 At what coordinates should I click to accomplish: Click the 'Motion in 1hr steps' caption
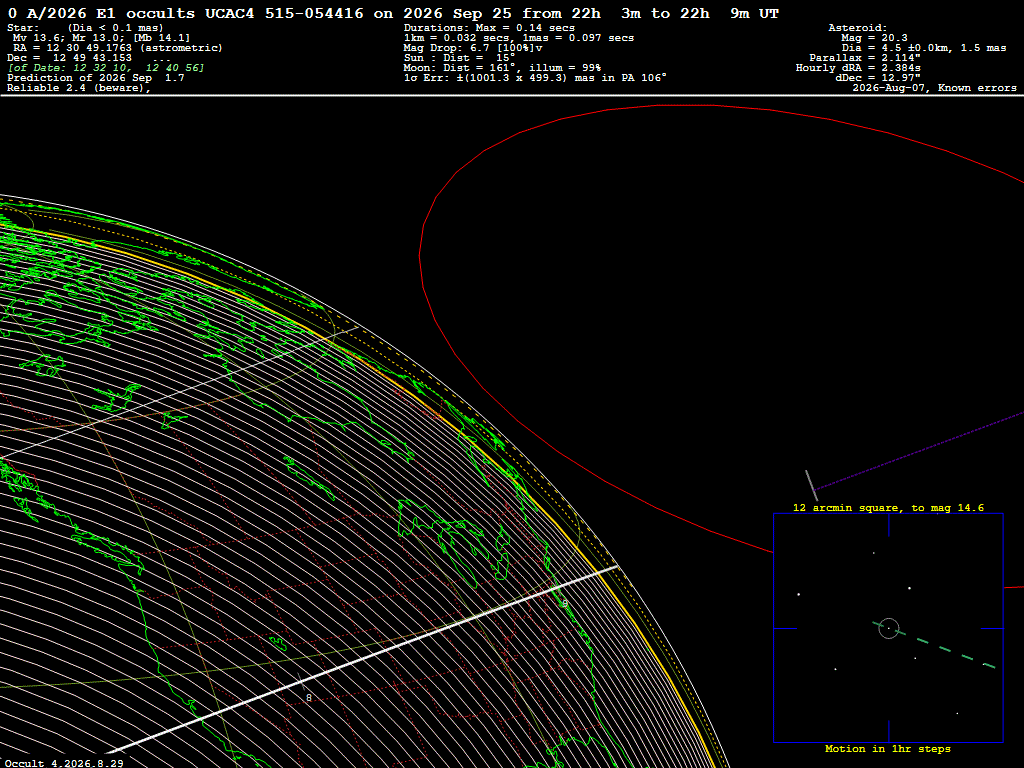pyautogui.click(x=888, y=748)
